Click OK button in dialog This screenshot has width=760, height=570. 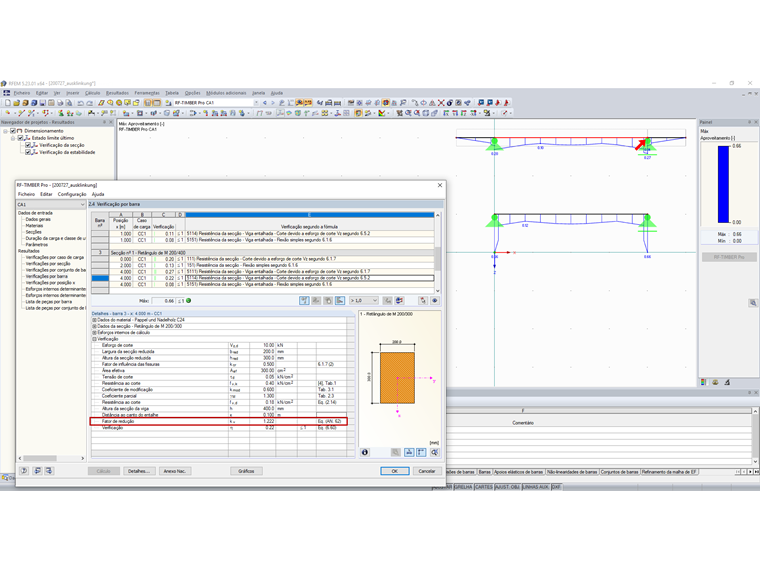[x=395, y=471]
